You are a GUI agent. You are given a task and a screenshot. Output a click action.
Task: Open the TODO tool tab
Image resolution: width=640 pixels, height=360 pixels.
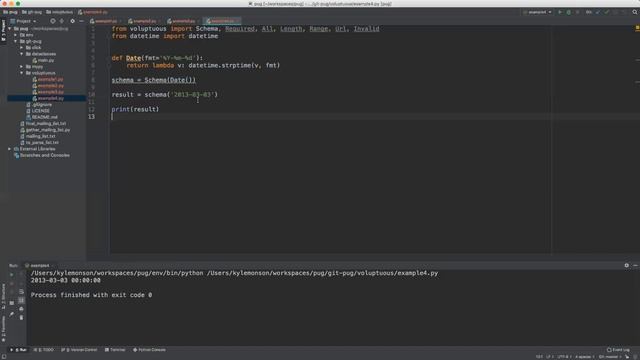[x=44, y=350]
